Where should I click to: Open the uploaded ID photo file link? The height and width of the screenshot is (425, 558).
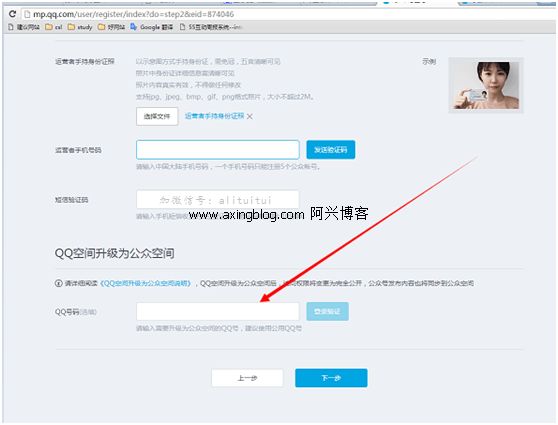(x=215, y=116)
